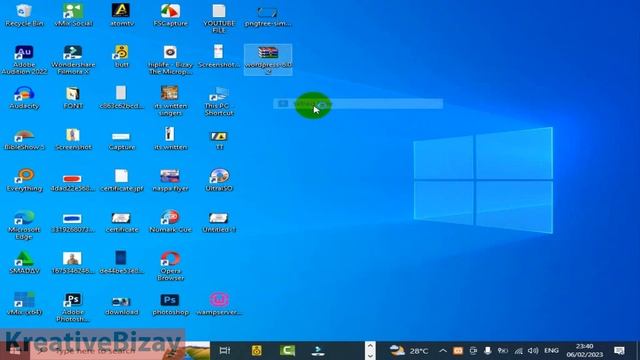
Task: Select the naspa flyer file
Action: pyautogui.click(x=170, y=180)
